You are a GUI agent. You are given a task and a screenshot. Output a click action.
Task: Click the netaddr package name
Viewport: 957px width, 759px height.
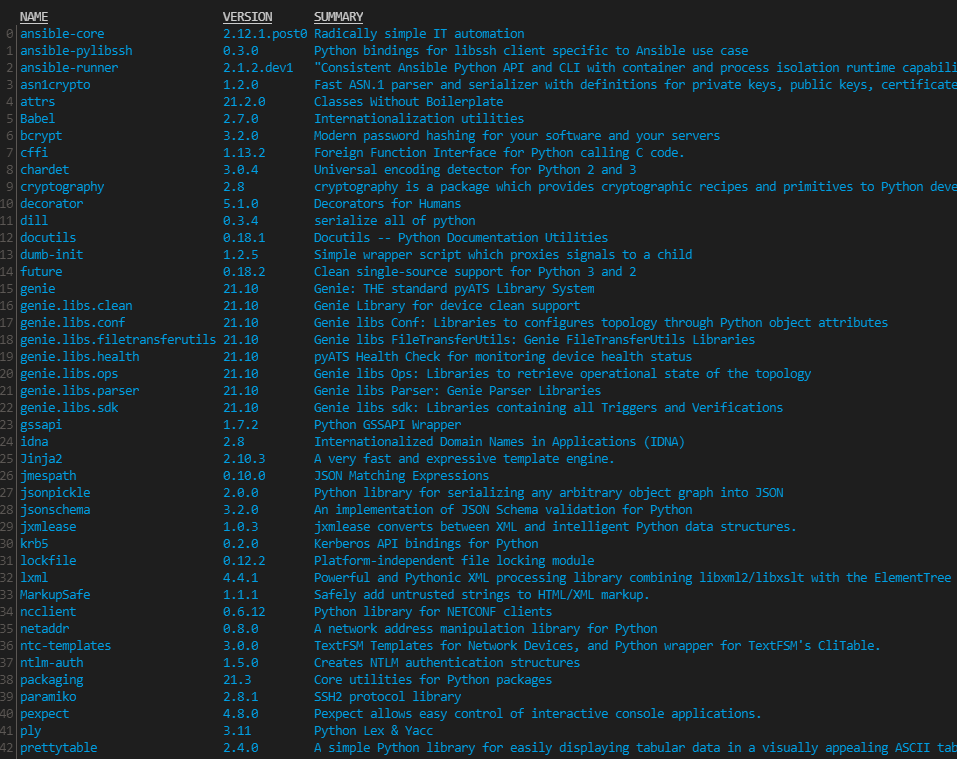[x=45, y=629]
